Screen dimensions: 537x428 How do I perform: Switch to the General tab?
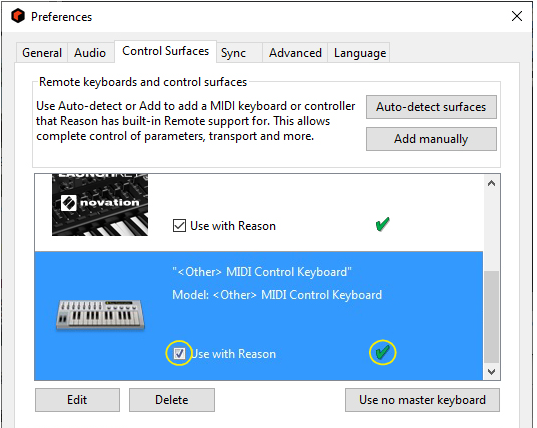coord(42,53)
